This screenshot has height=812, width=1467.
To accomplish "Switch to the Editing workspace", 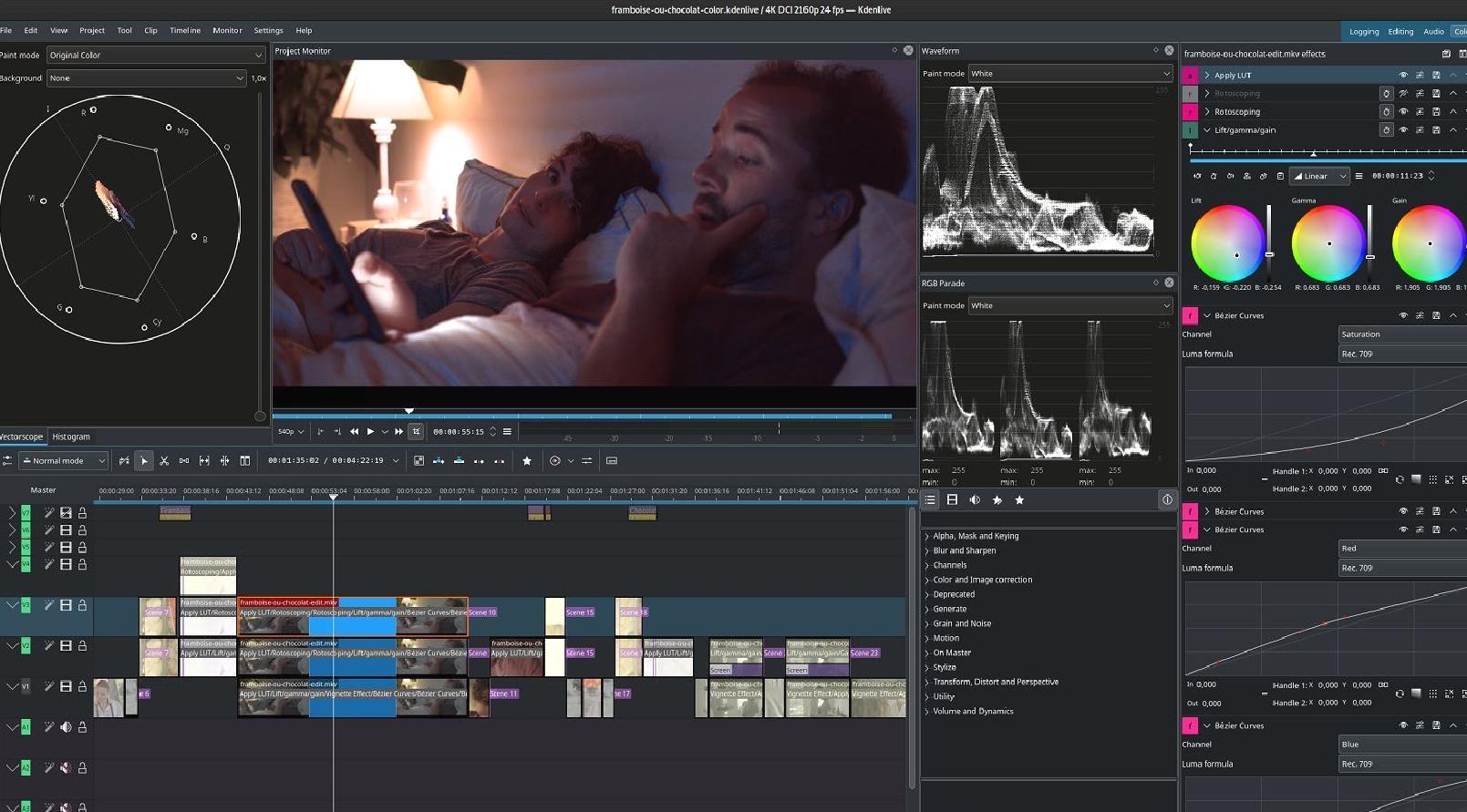I will [1400, 31].
